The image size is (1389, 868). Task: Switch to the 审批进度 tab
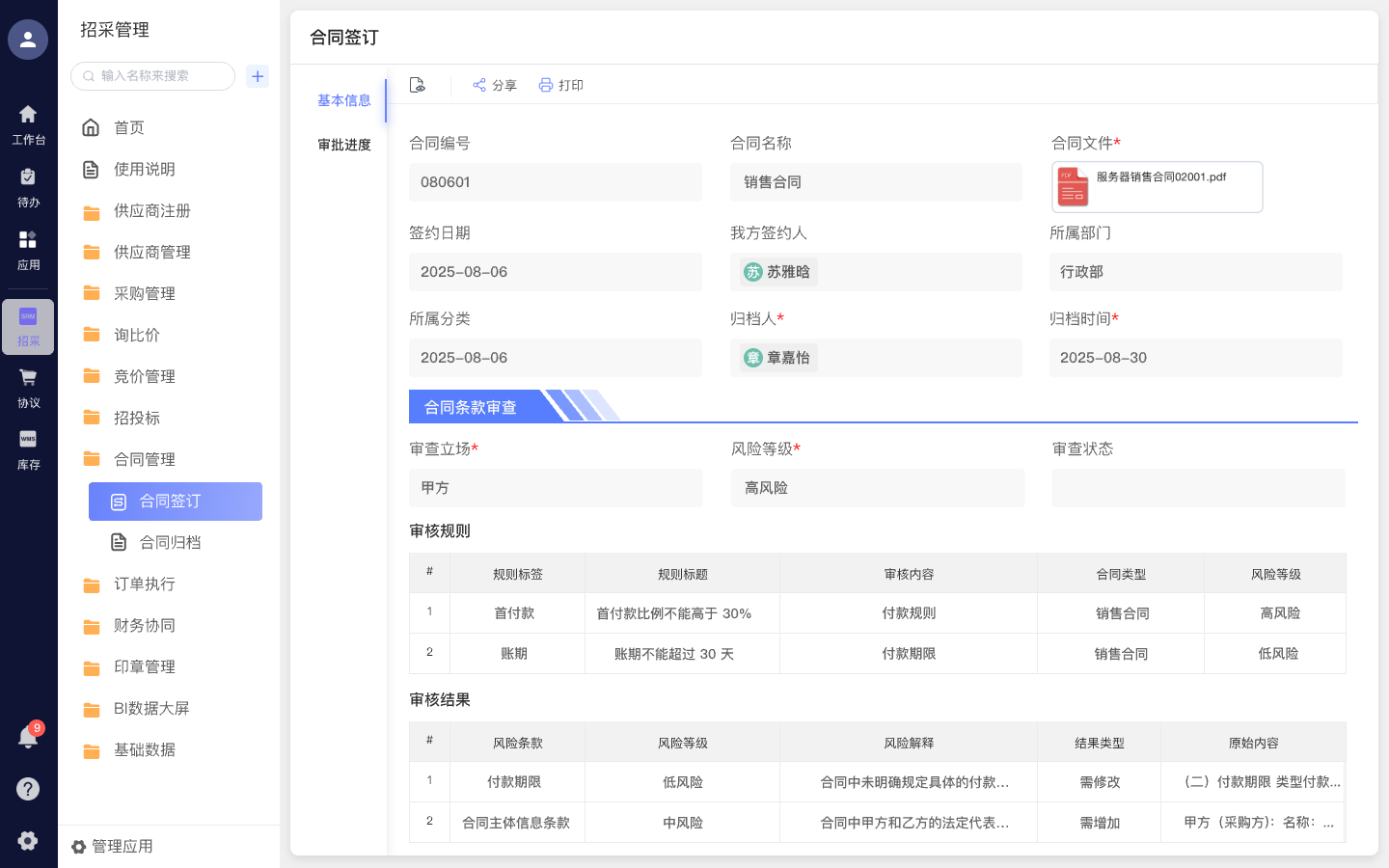coord(345,145)
